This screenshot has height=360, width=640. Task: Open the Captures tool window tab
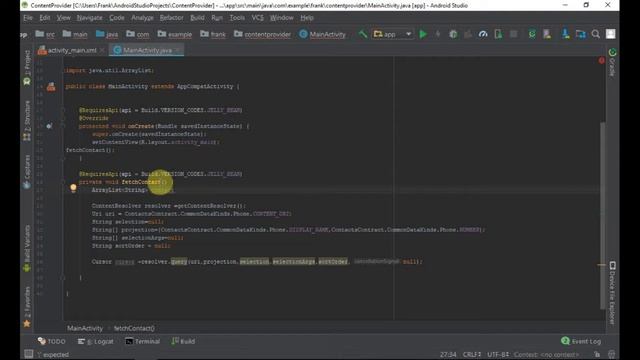pyautogui.click(x=27, y=171)
